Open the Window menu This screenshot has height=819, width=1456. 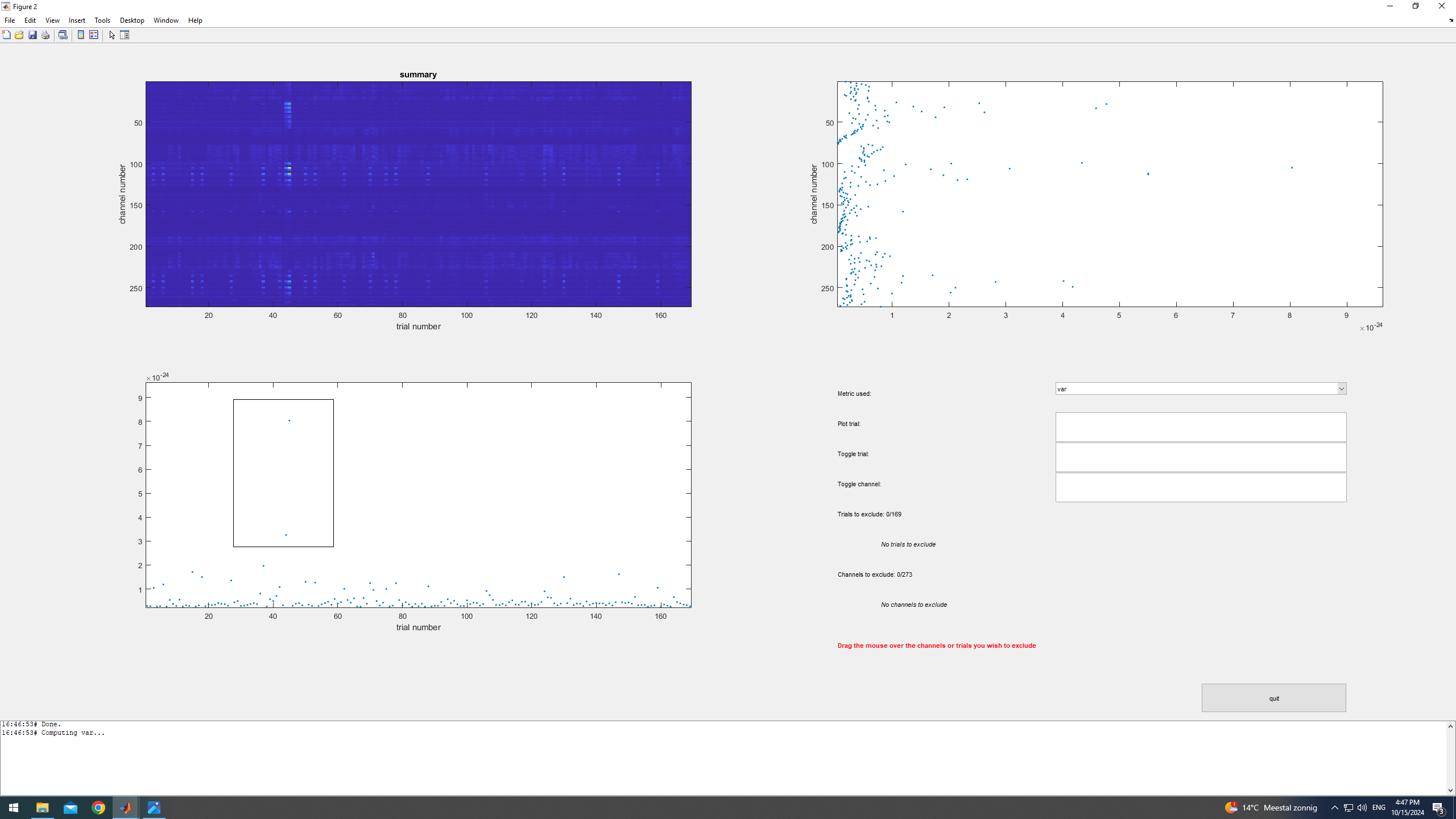click(x=166, y=20)
